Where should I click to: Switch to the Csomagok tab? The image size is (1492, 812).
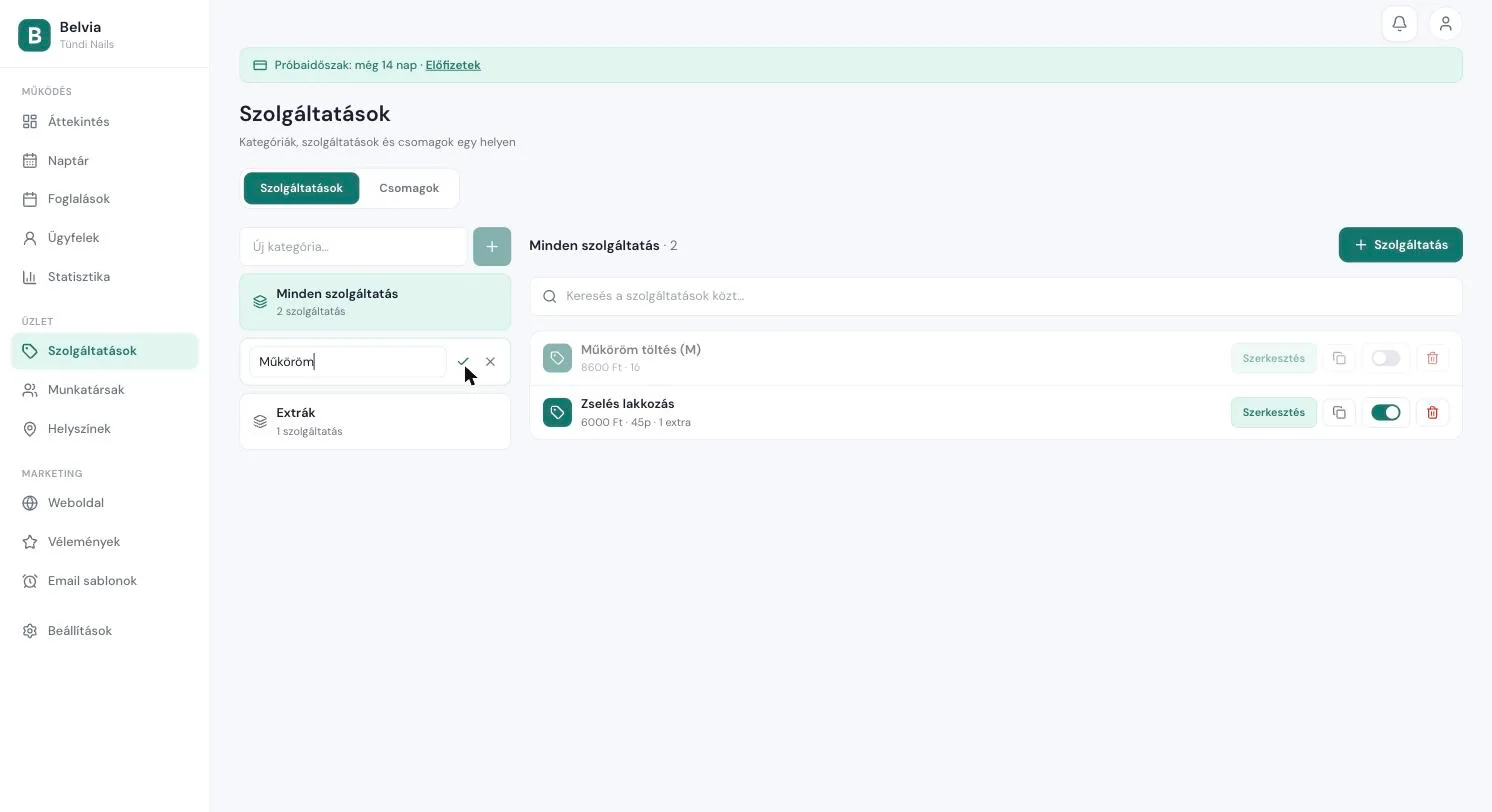point(409,188)
